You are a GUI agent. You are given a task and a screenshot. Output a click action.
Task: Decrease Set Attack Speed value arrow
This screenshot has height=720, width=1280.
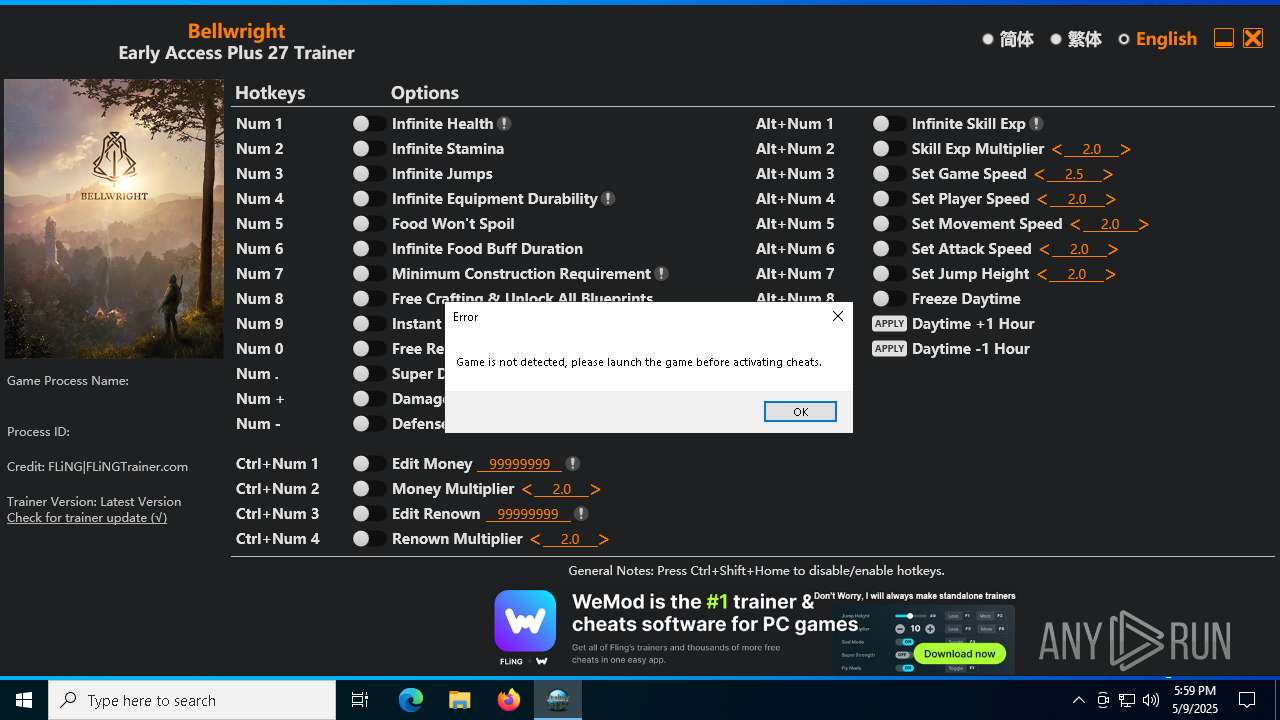coord(1044,249)
